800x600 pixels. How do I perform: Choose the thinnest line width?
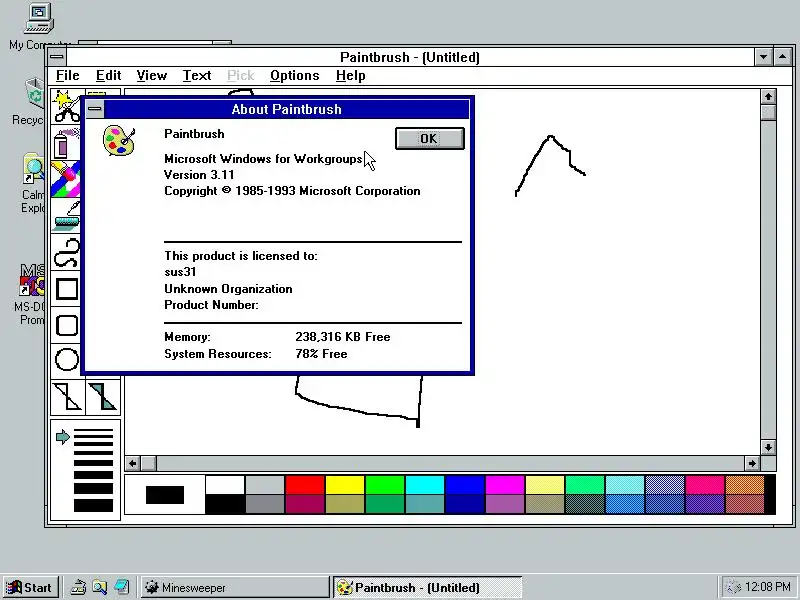coord(93,431)
